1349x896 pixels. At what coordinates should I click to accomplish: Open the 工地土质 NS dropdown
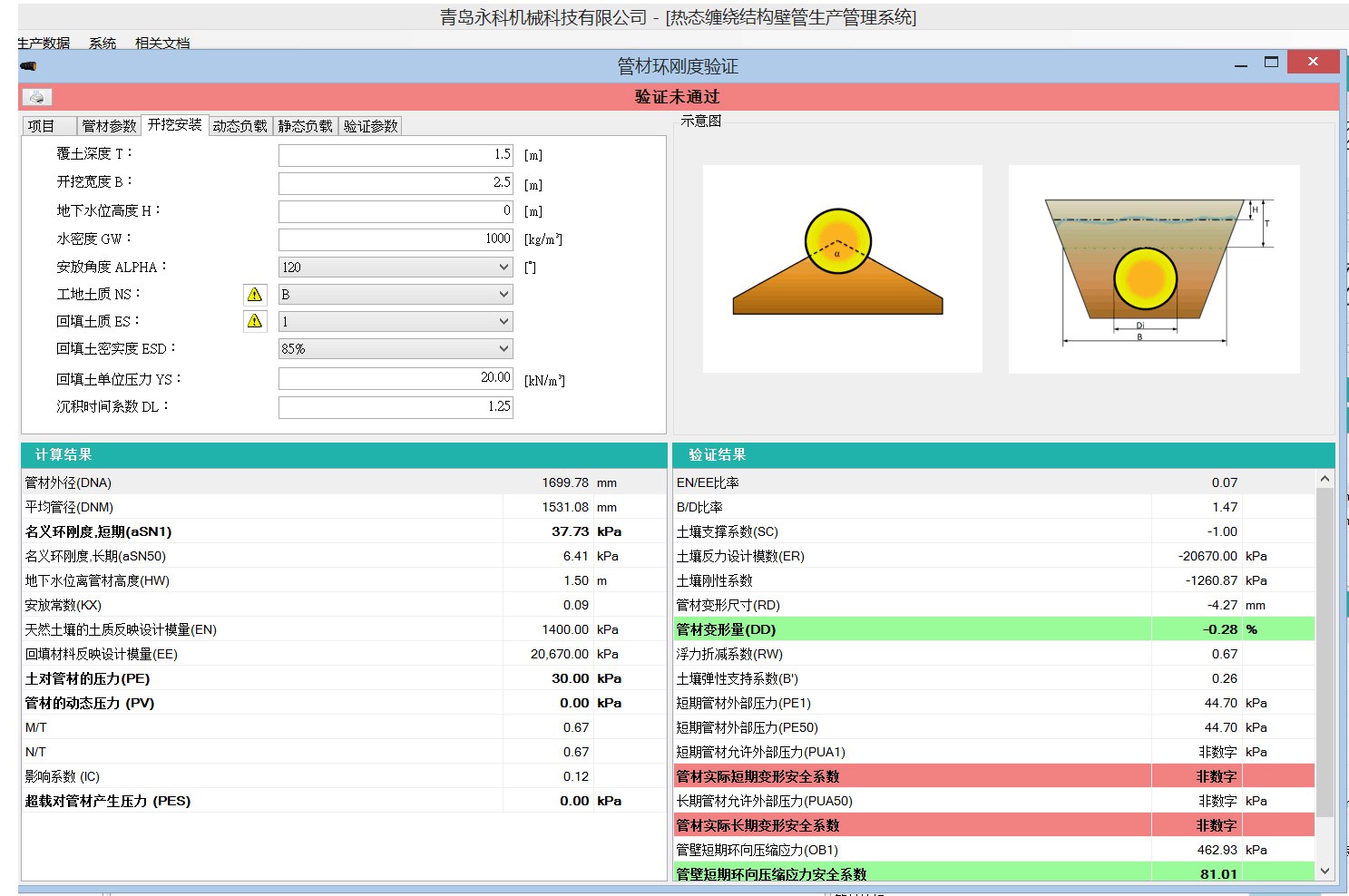tap(396, 294)
